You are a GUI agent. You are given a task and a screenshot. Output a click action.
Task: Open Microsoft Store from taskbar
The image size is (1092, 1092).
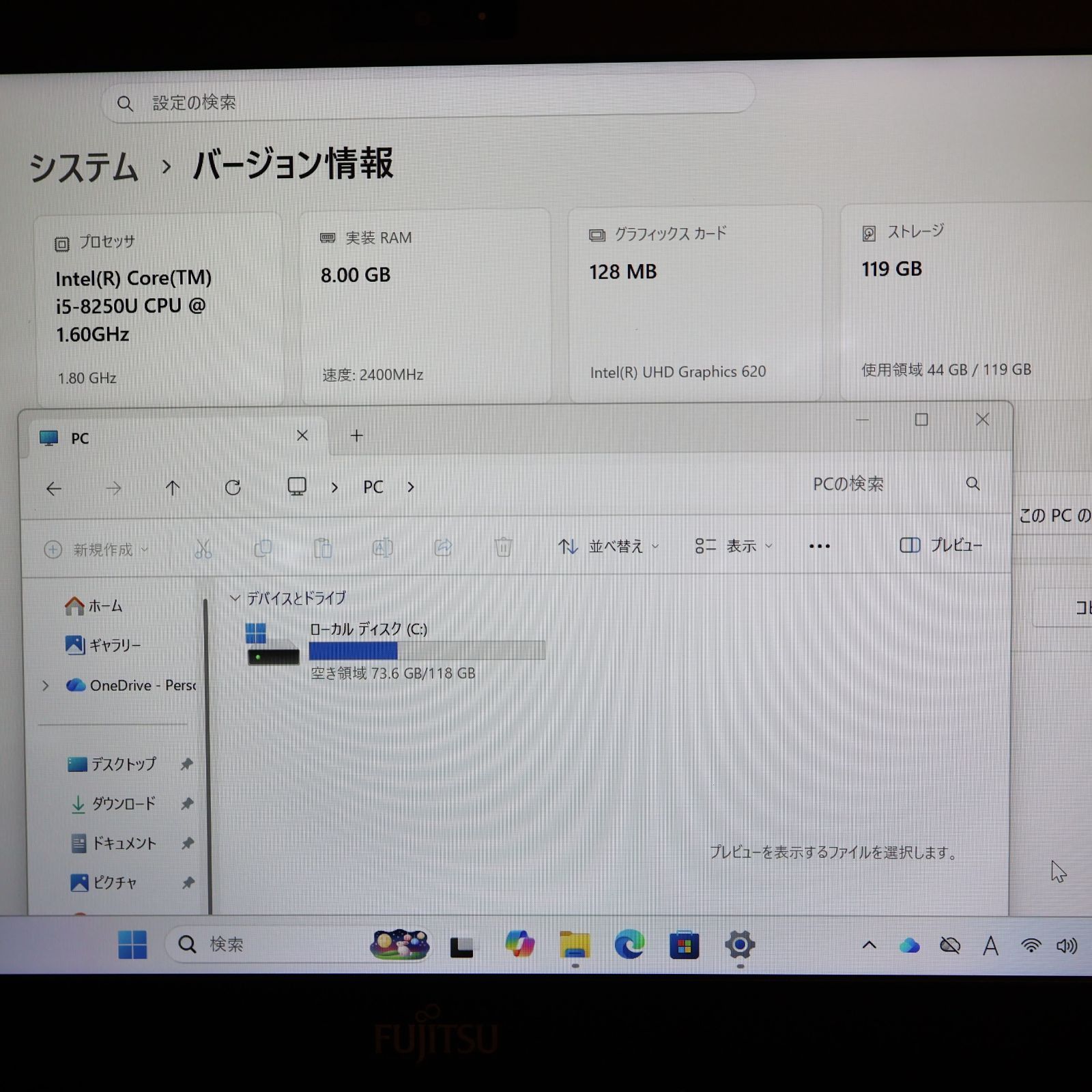click(684, 945)
